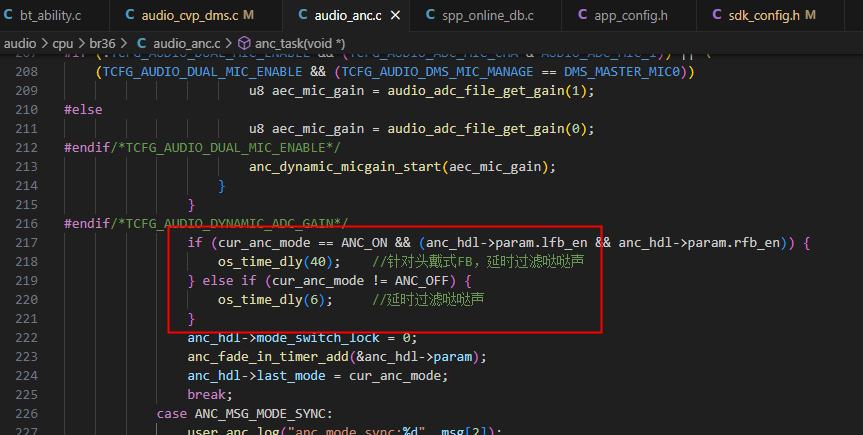Click the #else directive on line 210
This screenshot has width=863, height=435.
pos(83,110)
